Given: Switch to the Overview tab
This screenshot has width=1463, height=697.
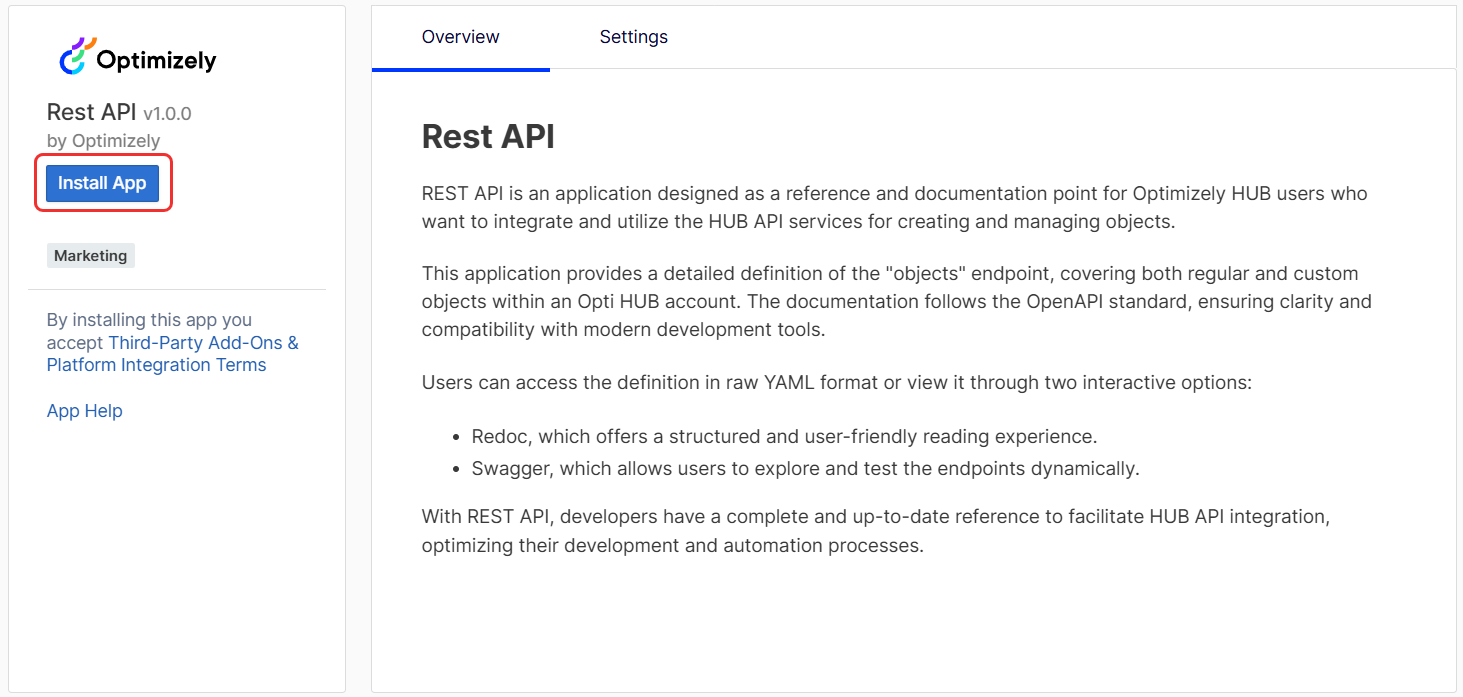Looking at the screenshot, I should pyautogui.click(x=461, y=37).
